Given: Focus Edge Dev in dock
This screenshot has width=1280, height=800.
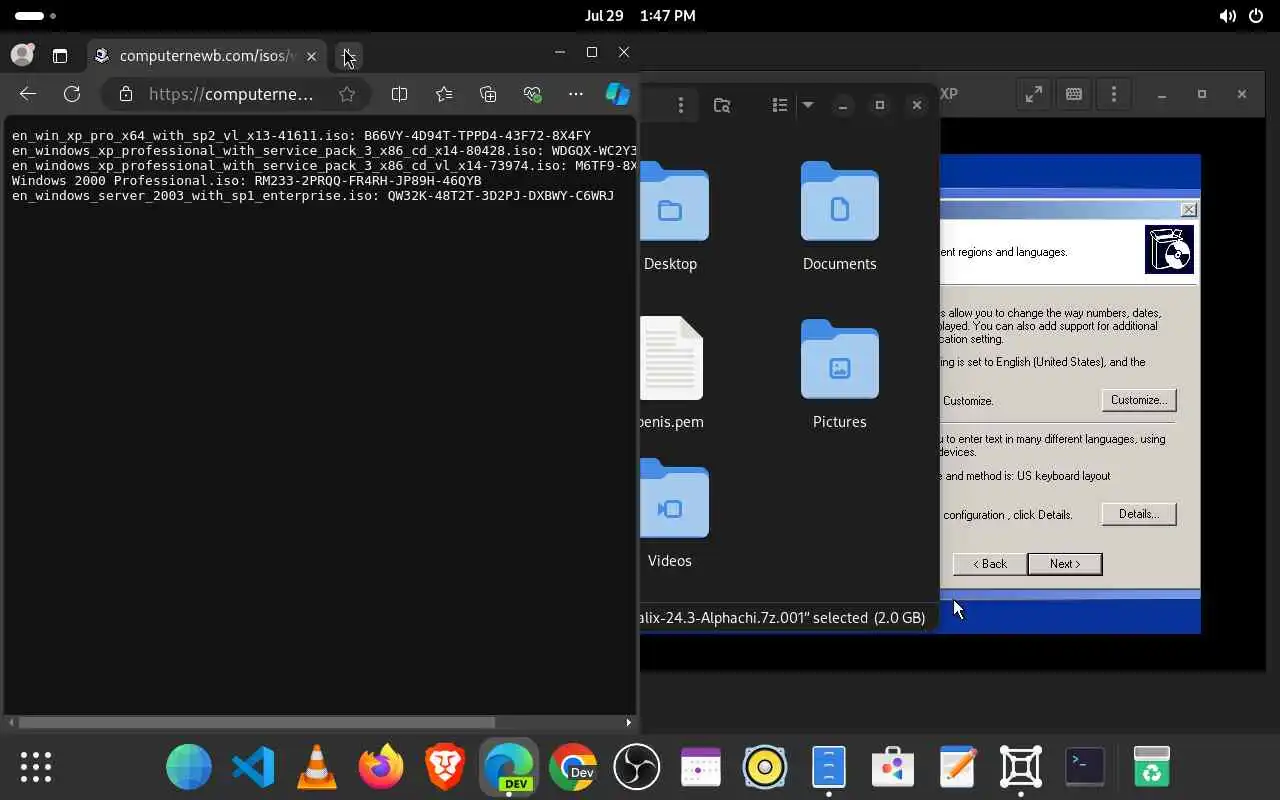Looking at the screenshot, I should [509, 767].
